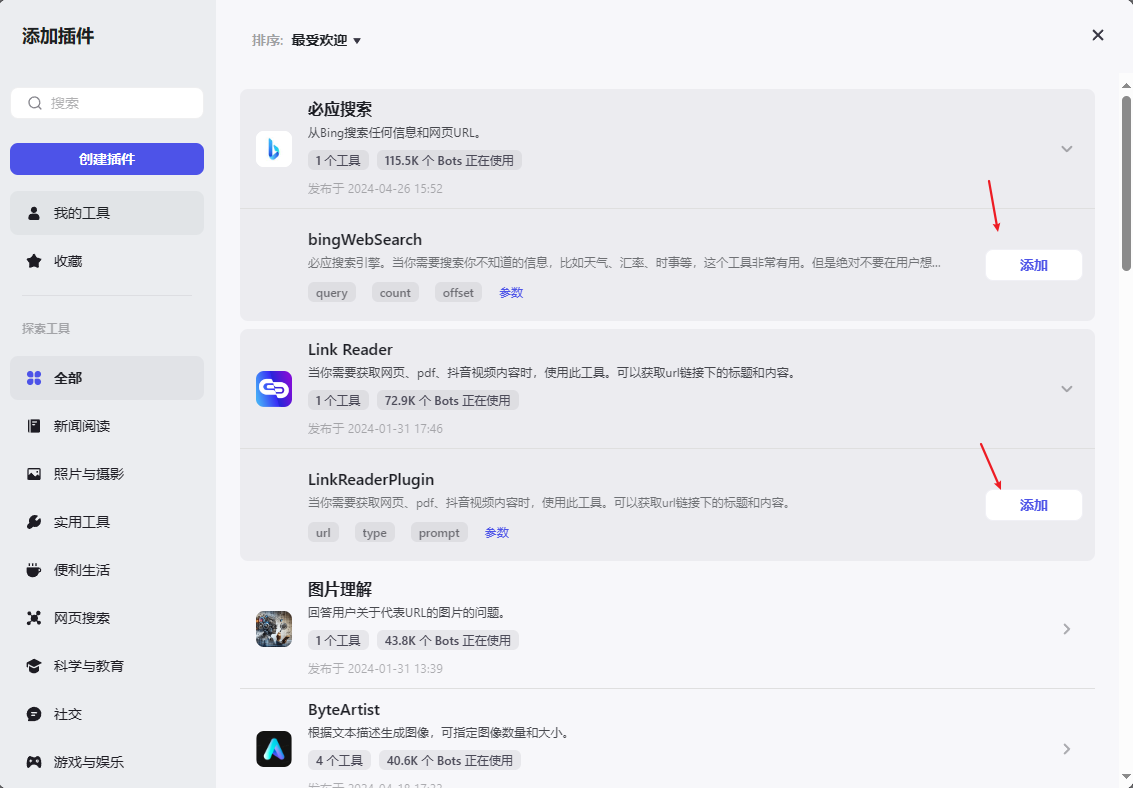Click the book icon beside 新闻阅读

(x=34, y=426)
